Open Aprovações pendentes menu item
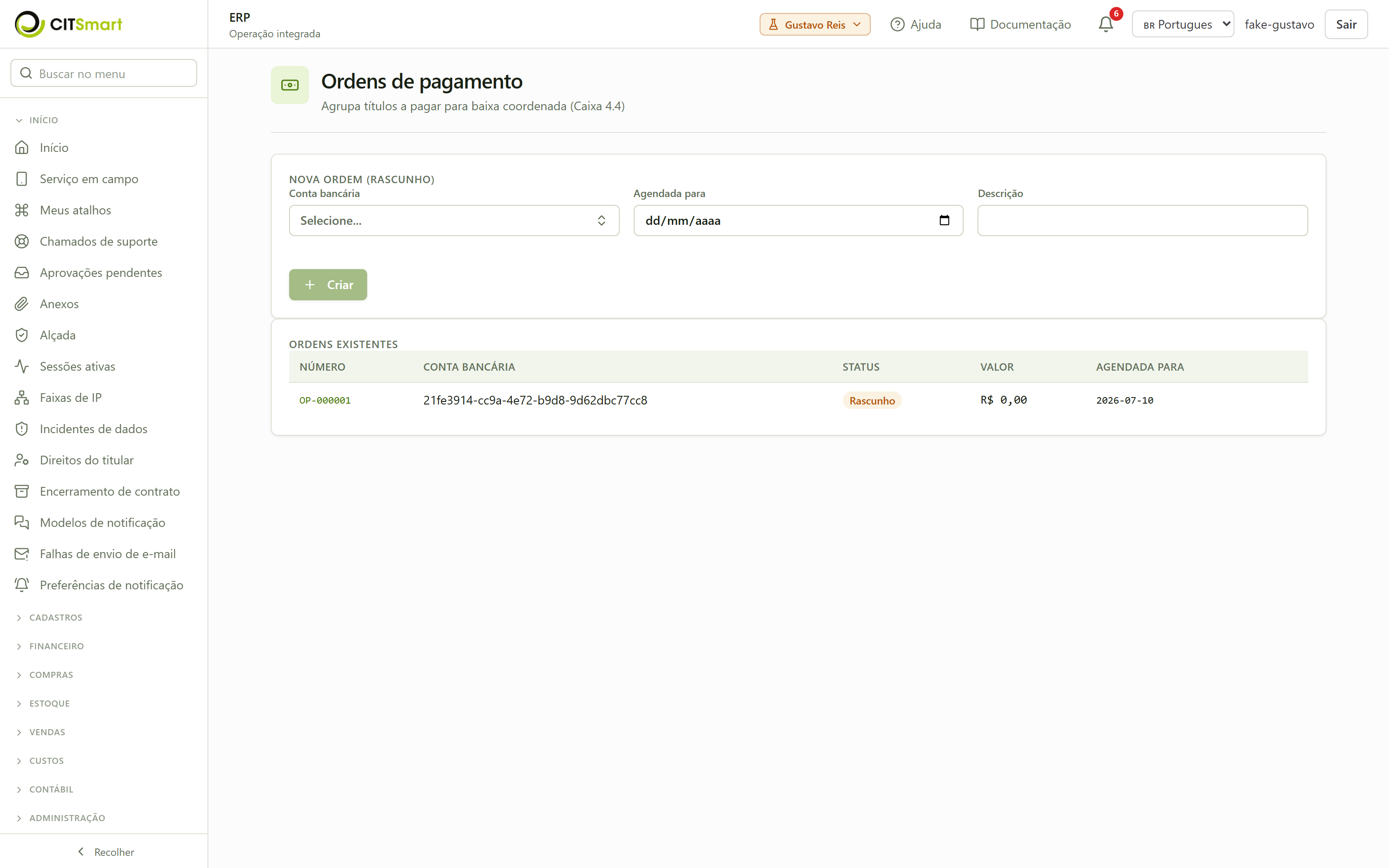This screenshot has height=868, width=1389. tap(103, 273)
